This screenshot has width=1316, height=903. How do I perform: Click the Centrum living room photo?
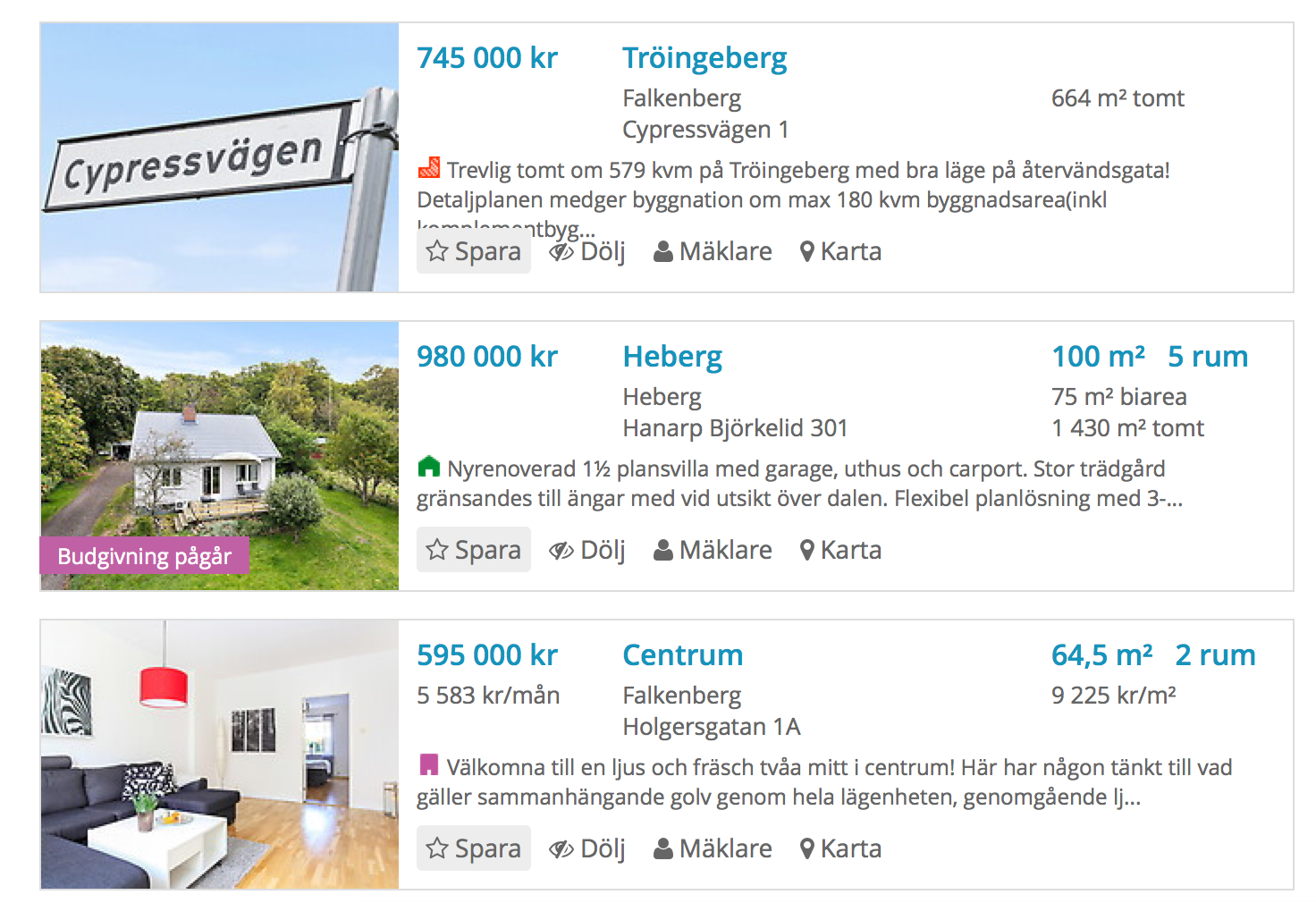point(220,755)
